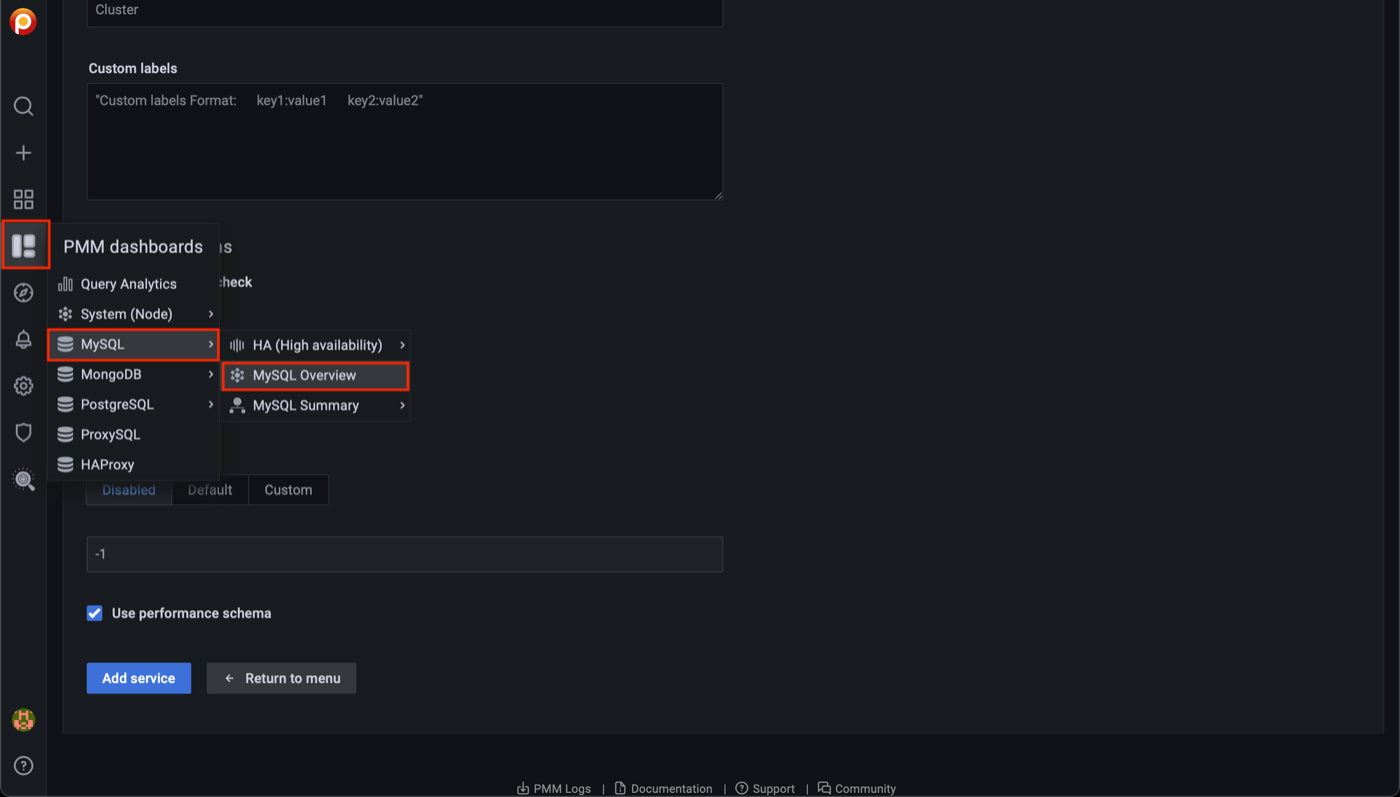
Task: Click the ProxySQL database icon
Action: (65, 434)
